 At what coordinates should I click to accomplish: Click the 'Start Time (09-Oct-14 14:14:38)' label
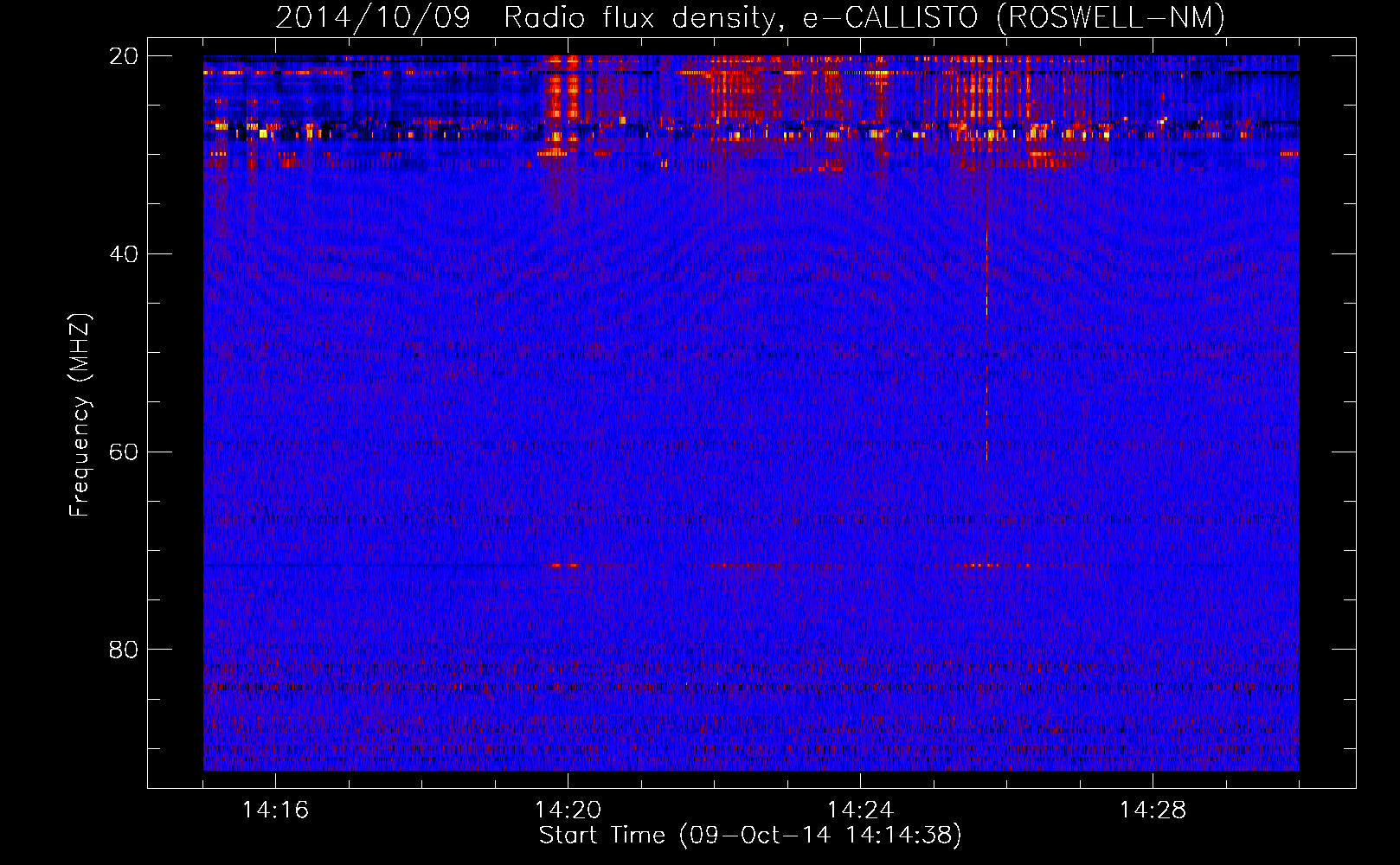[x=750, y=836]
